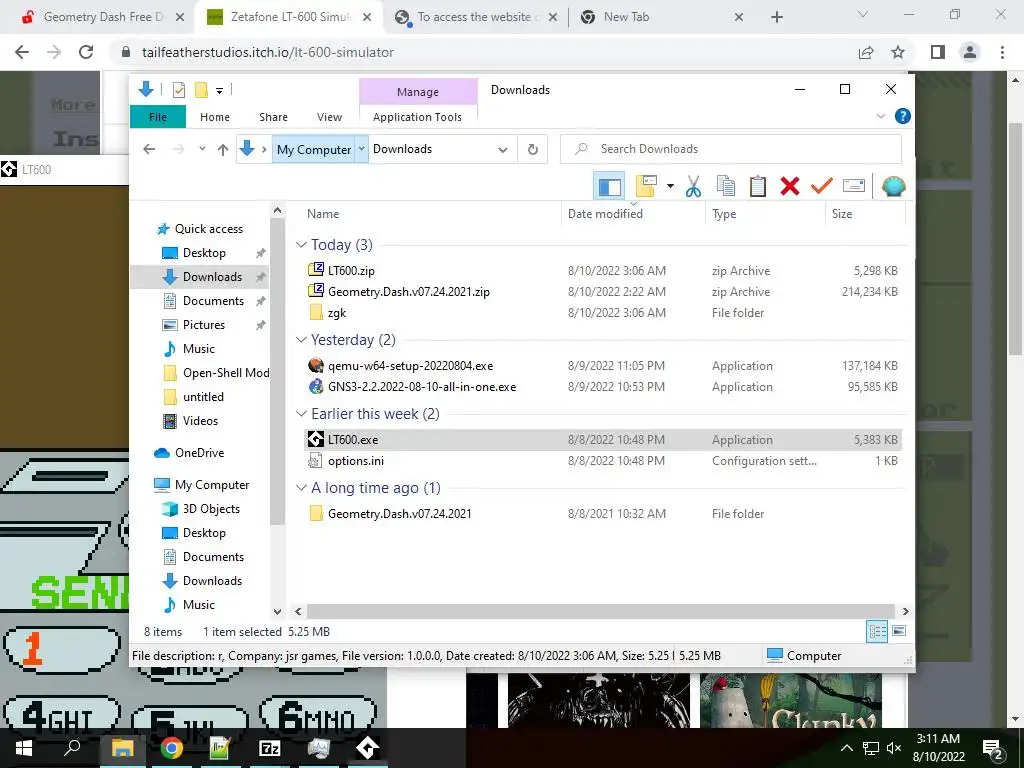Viewport: 1024px width, 768px height.
Task: Open the View ribbon tab
Action: (329, 117)
